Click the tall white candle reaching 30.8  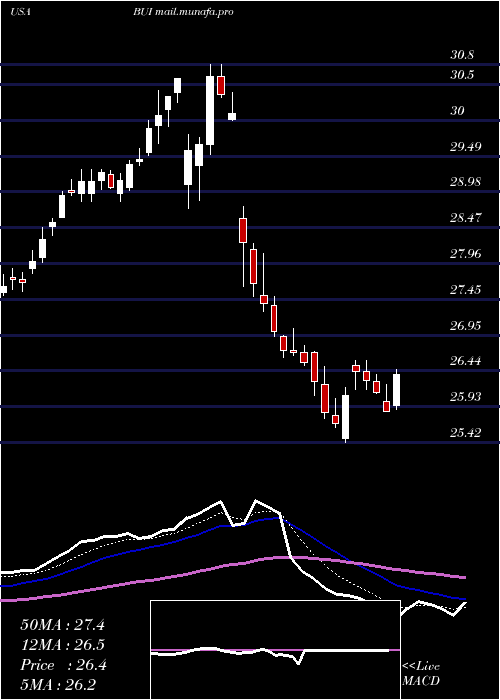(210, 110)
